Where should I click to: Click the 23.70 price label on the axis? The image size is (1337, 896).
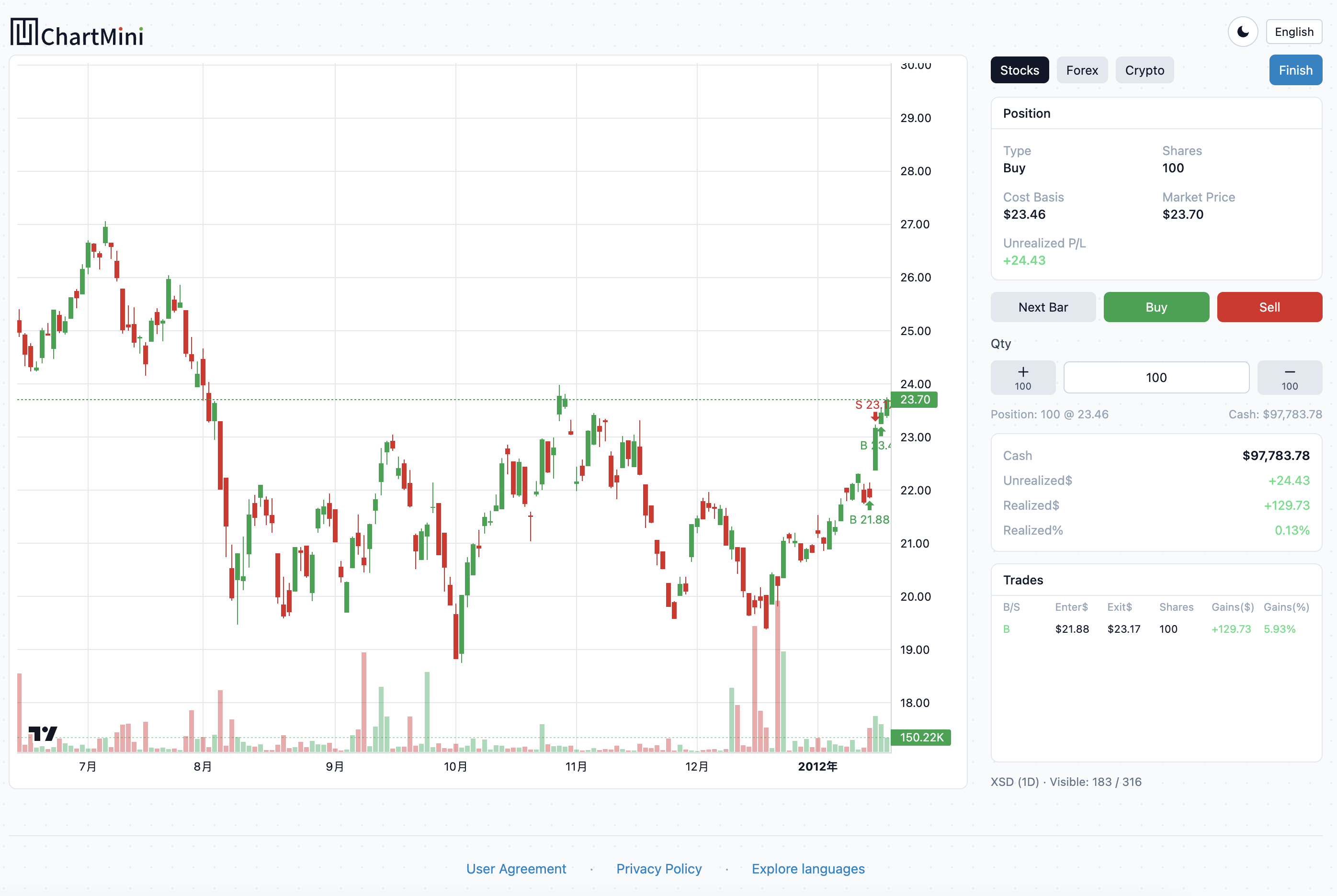(914, 400)
